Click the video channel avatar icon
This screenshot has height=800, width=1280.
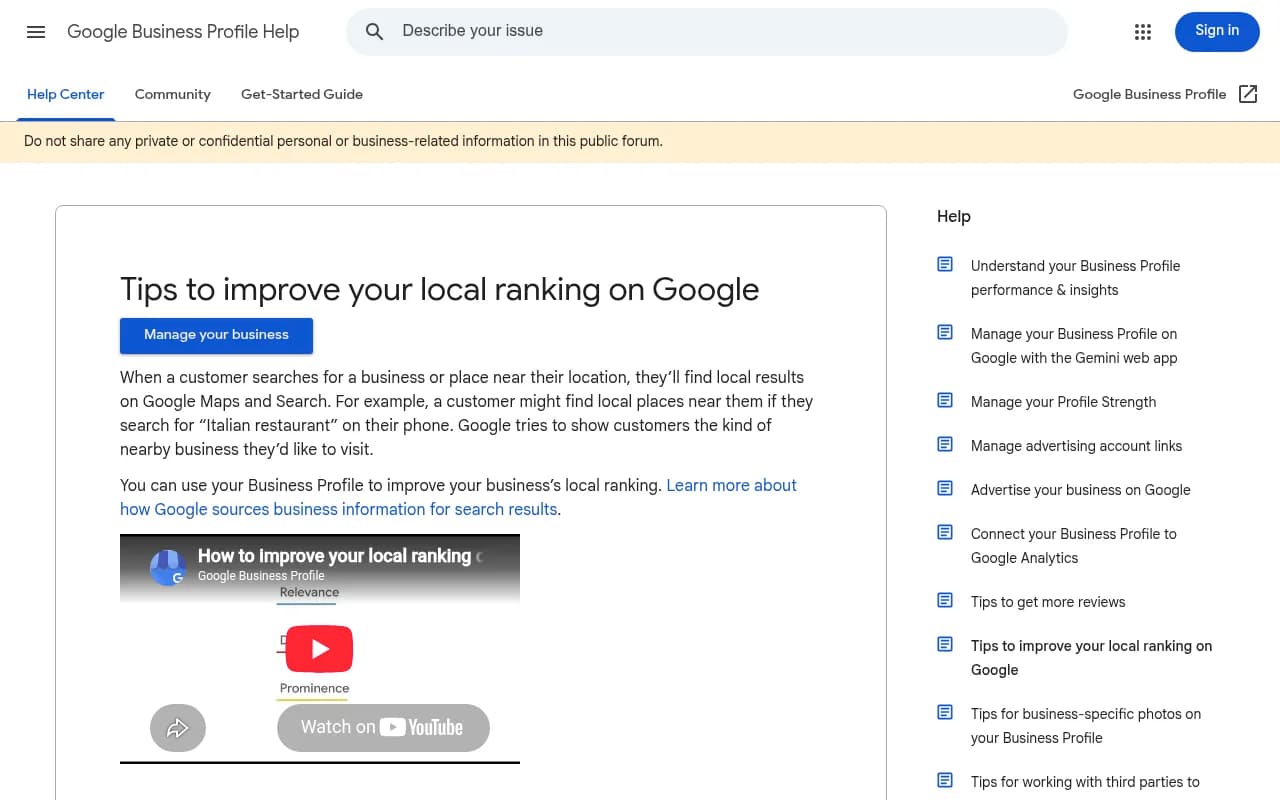coord(168,567)
